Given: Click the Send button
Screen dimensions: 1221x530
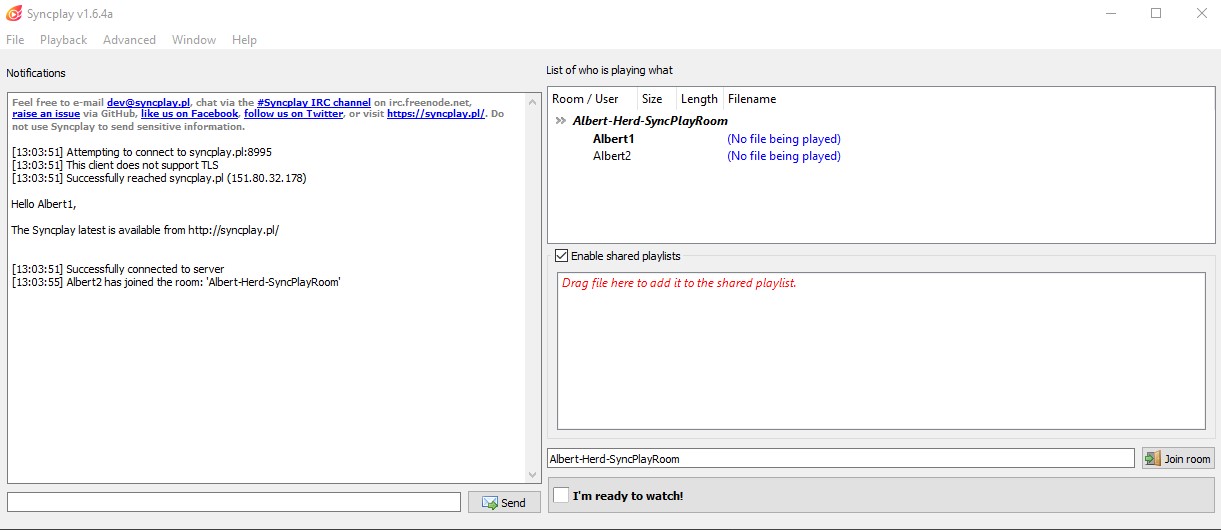Looking at the screenshot, I should [x=504, y=502].
